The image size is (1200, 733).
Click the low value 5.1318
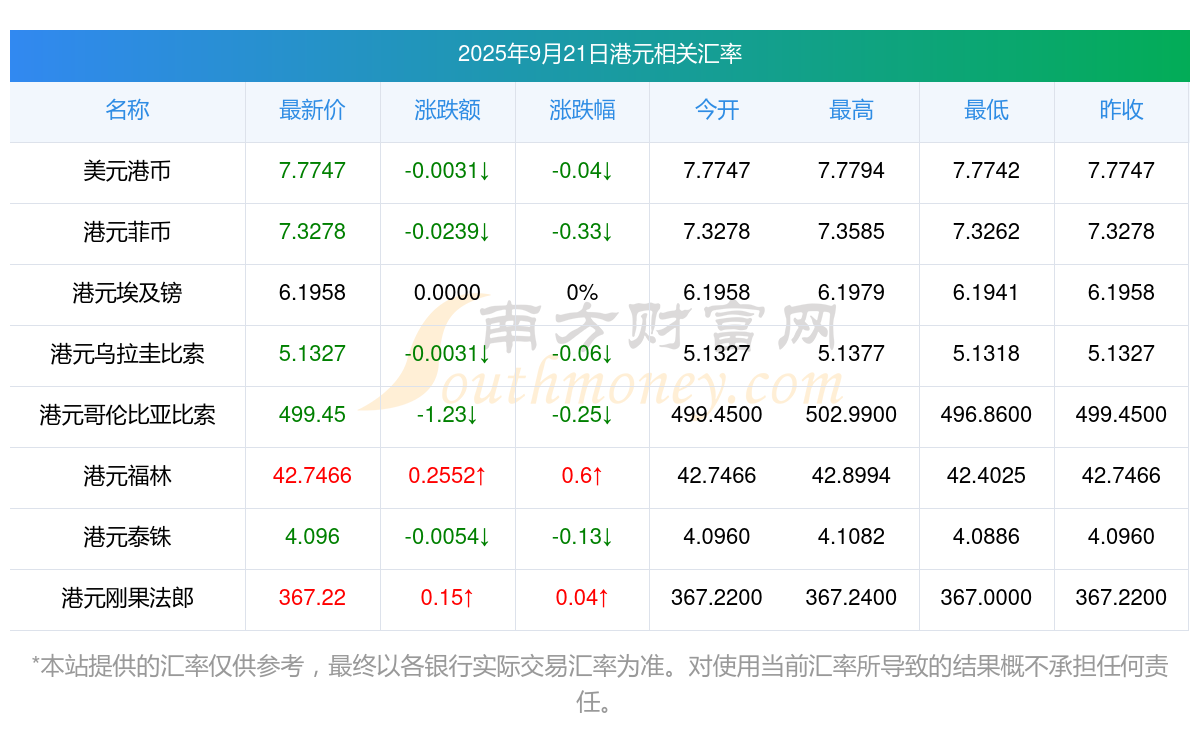coord(986,354)
